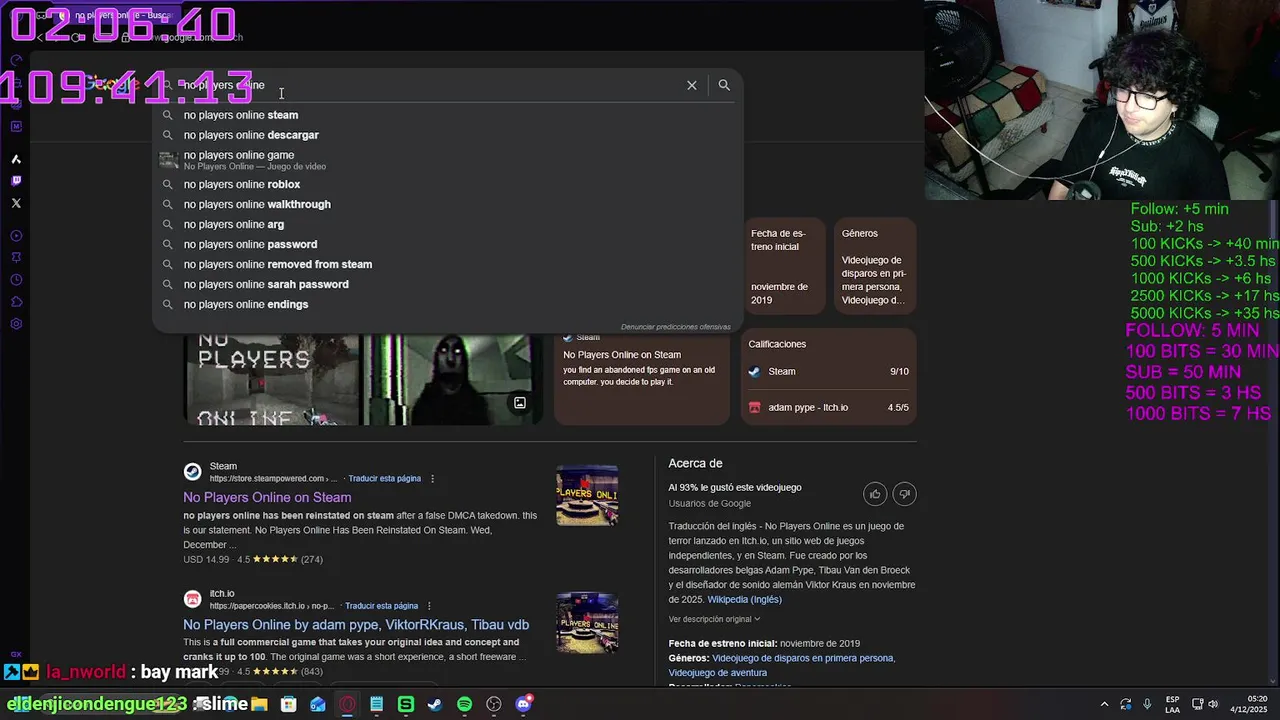Open Extensions cube icon in the sidebar
Image resolution: width=1280 pixels, height=720 pixels.
pos(16,302)
